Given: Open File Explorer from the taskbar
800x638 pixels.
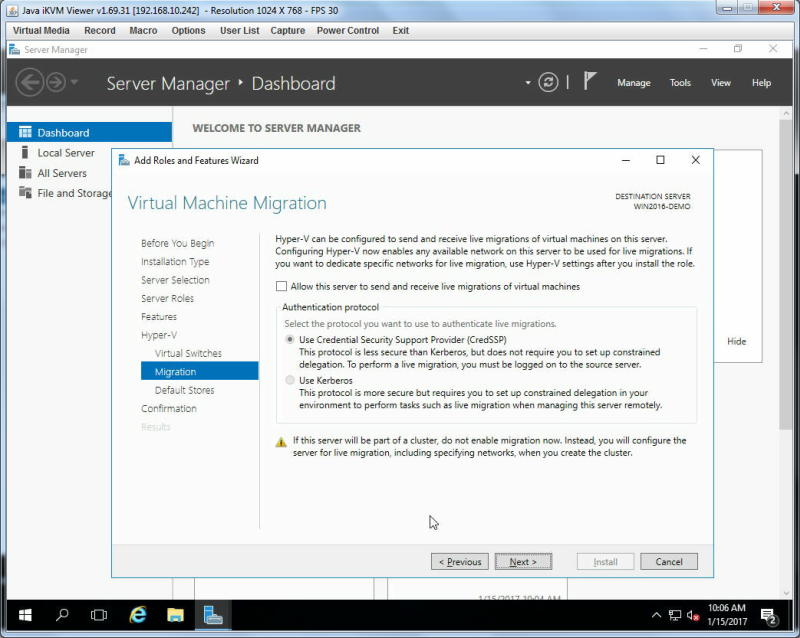Looking at the screenshot, I should pos(175,615).
